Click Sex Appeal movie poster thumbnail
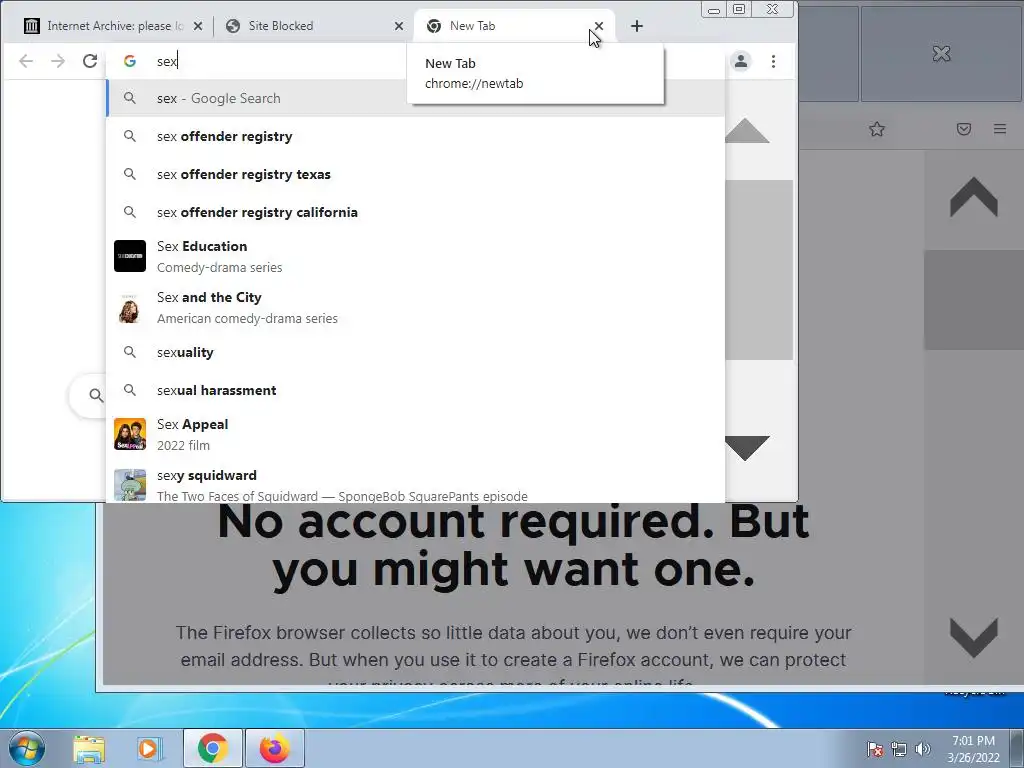 (x=130, y=434)
